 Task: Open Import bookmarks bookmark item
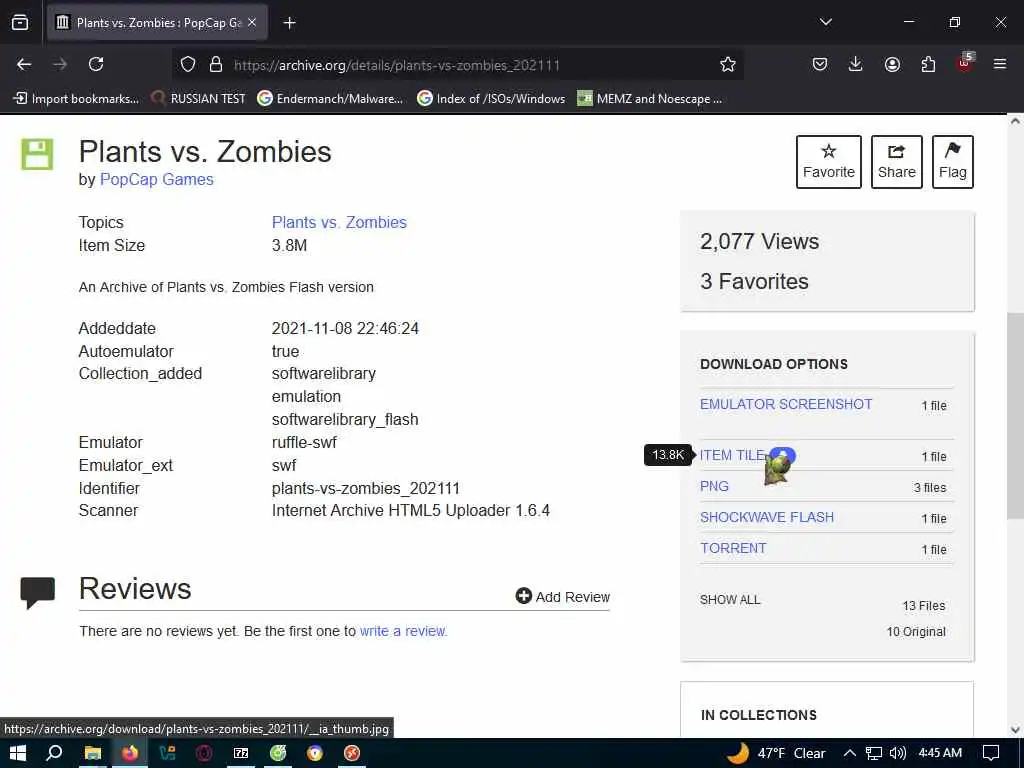76,99
